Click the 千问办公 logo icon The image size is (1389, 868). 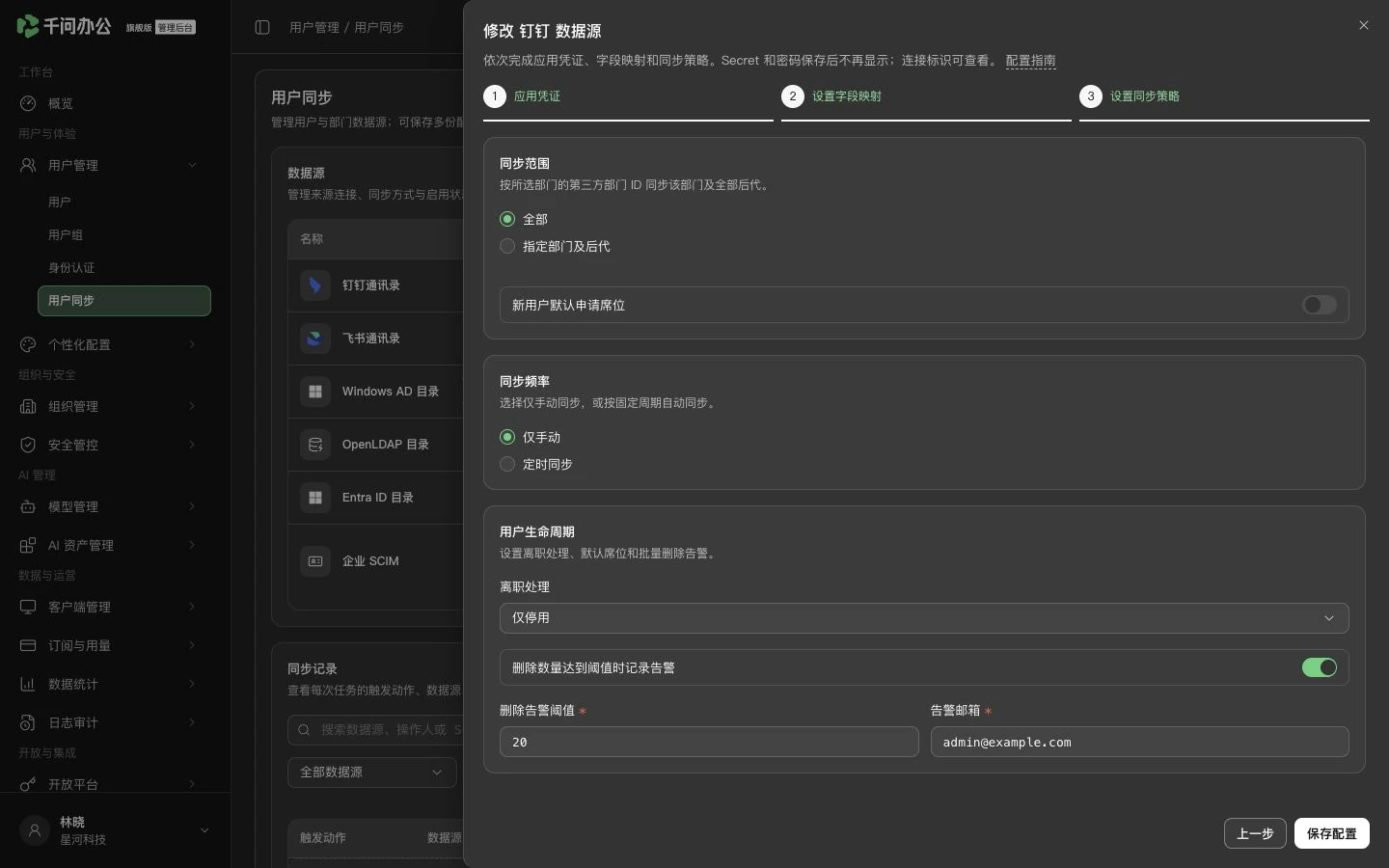pos(28,26)
